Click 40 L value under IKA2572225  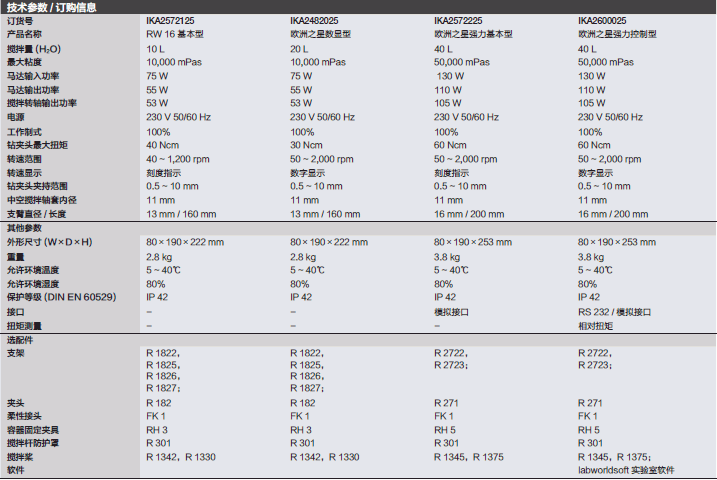click(443, 49)
